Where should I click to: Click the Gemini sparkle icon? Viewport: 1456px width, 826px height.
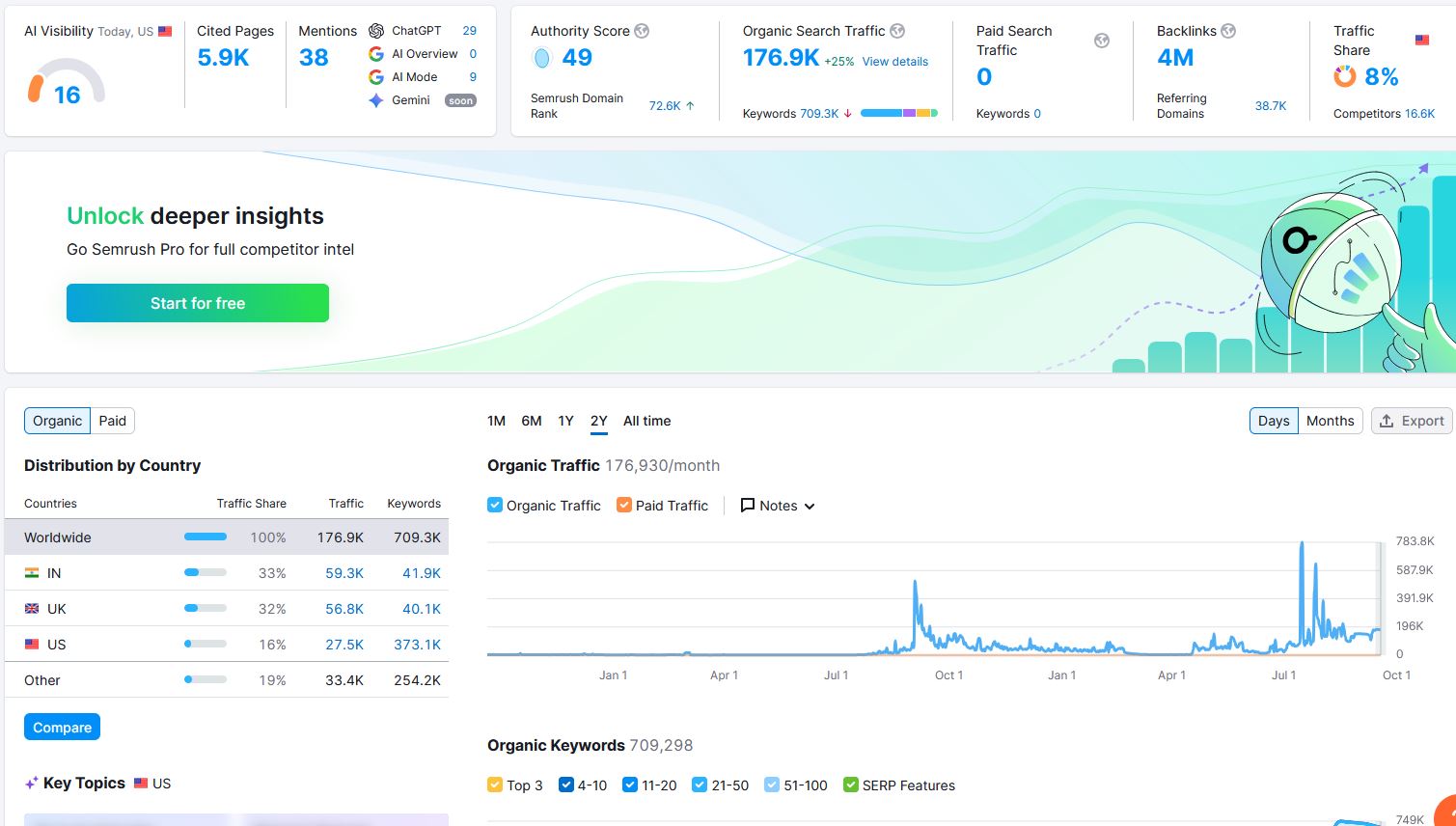pos(376,100)
